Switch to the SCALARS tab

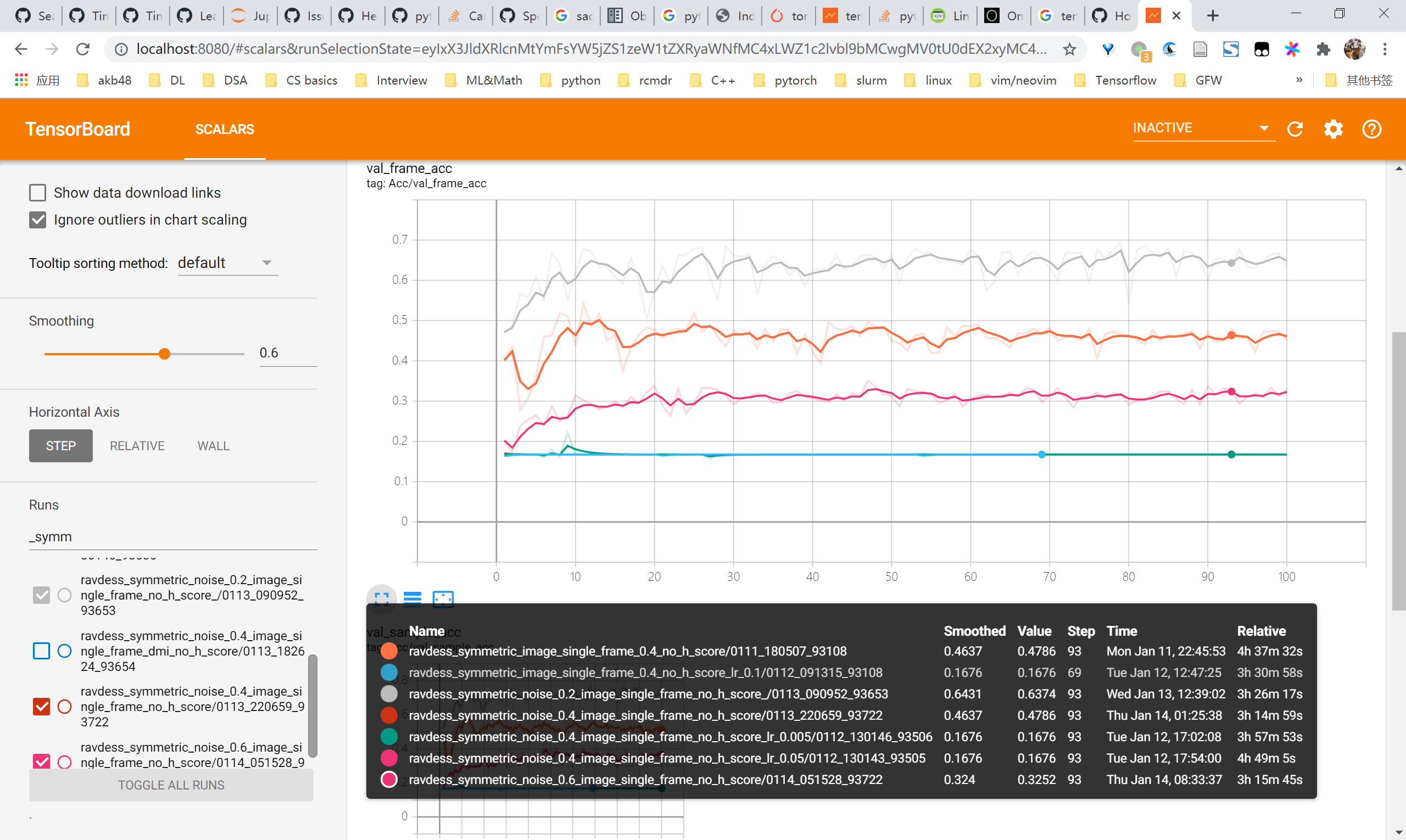pos(225,130)
